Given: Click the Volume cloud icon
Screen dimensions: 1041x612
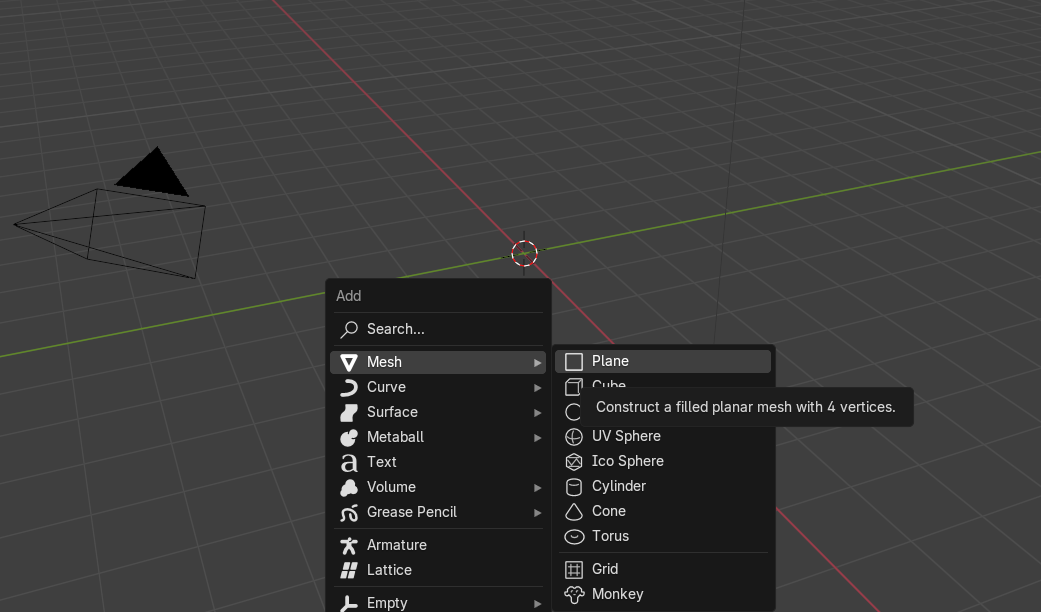Looking at the screenshot, I should (x=349, y=488).
